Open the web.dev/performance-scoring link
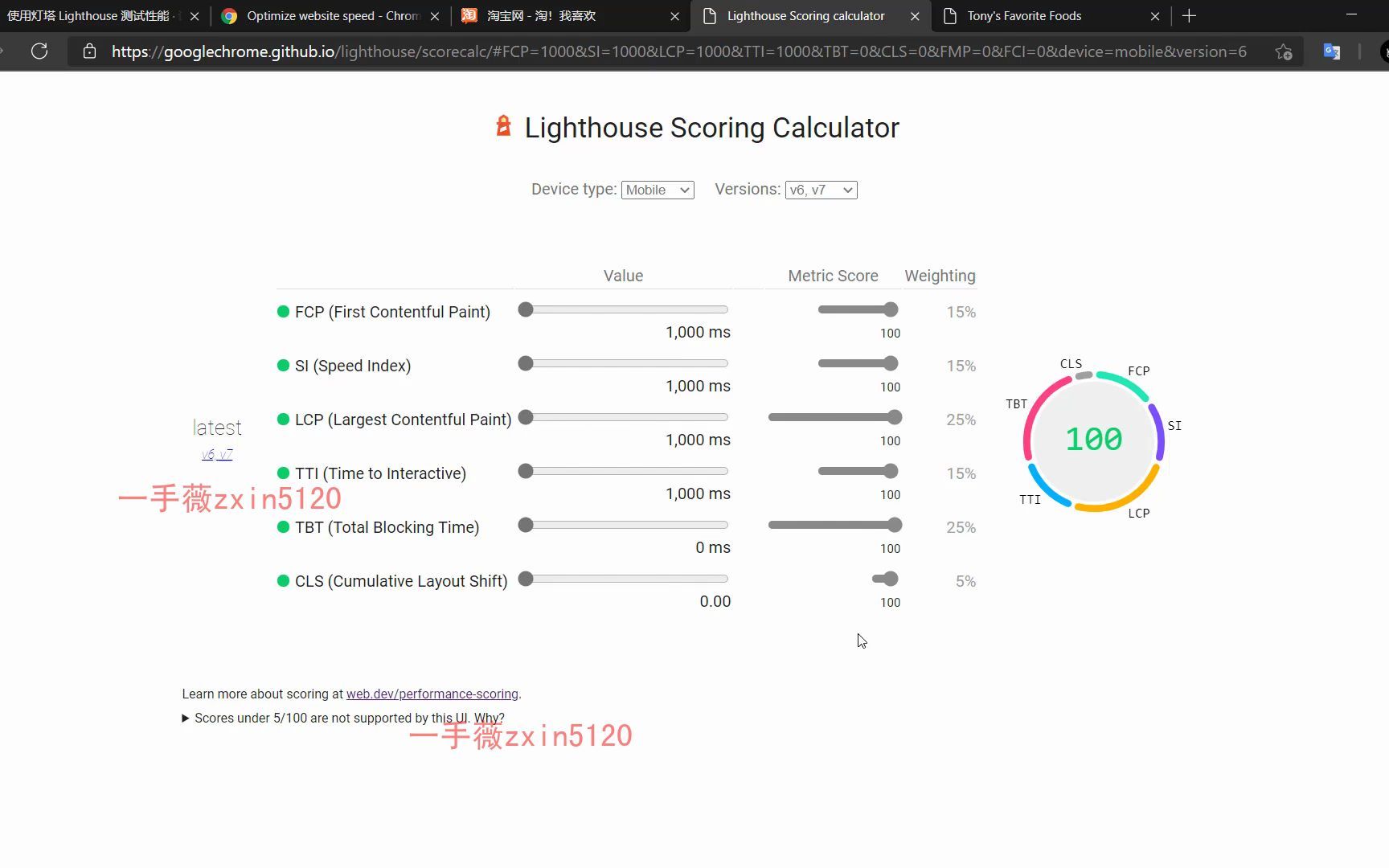 click(432, 694)
